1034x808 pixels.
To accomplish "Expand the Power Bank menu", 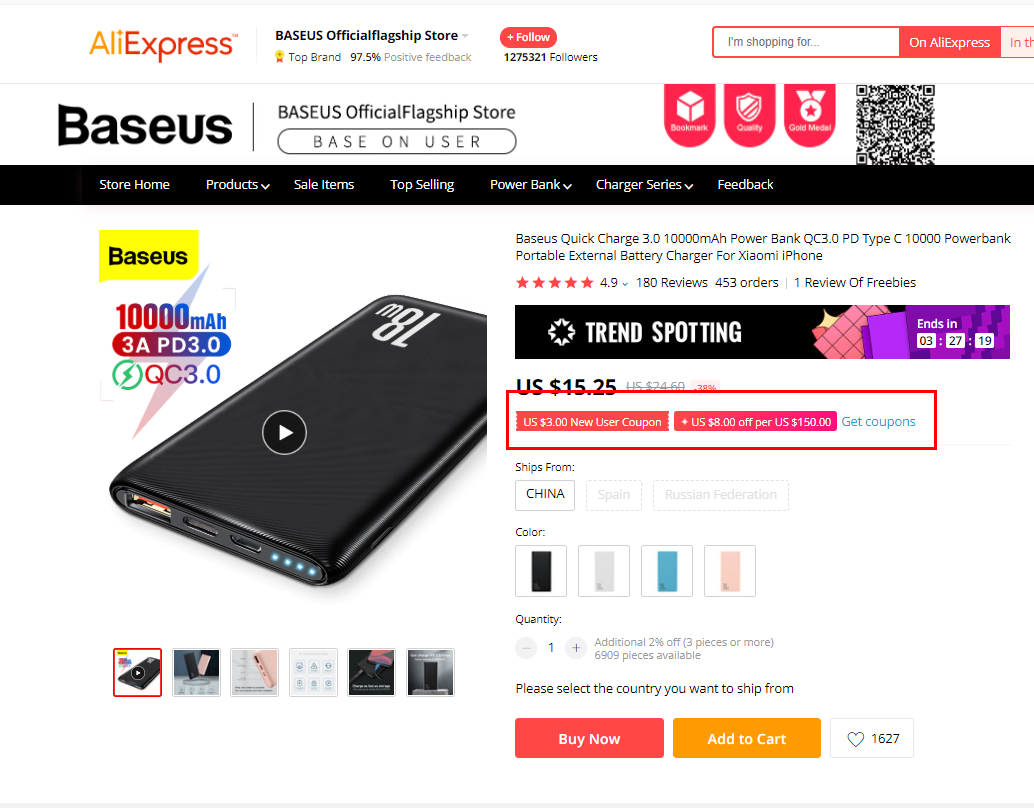I will coord(530,185).
